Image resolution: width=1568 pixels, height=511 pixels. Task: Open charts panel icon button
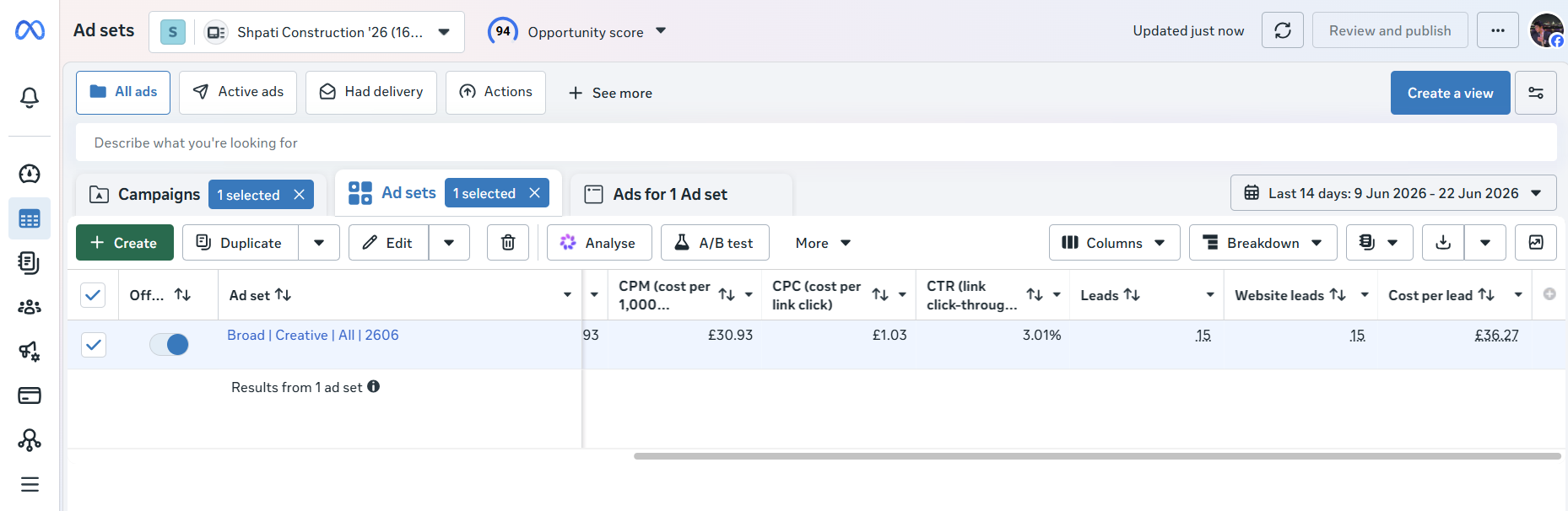click(x=1536, y=243)
